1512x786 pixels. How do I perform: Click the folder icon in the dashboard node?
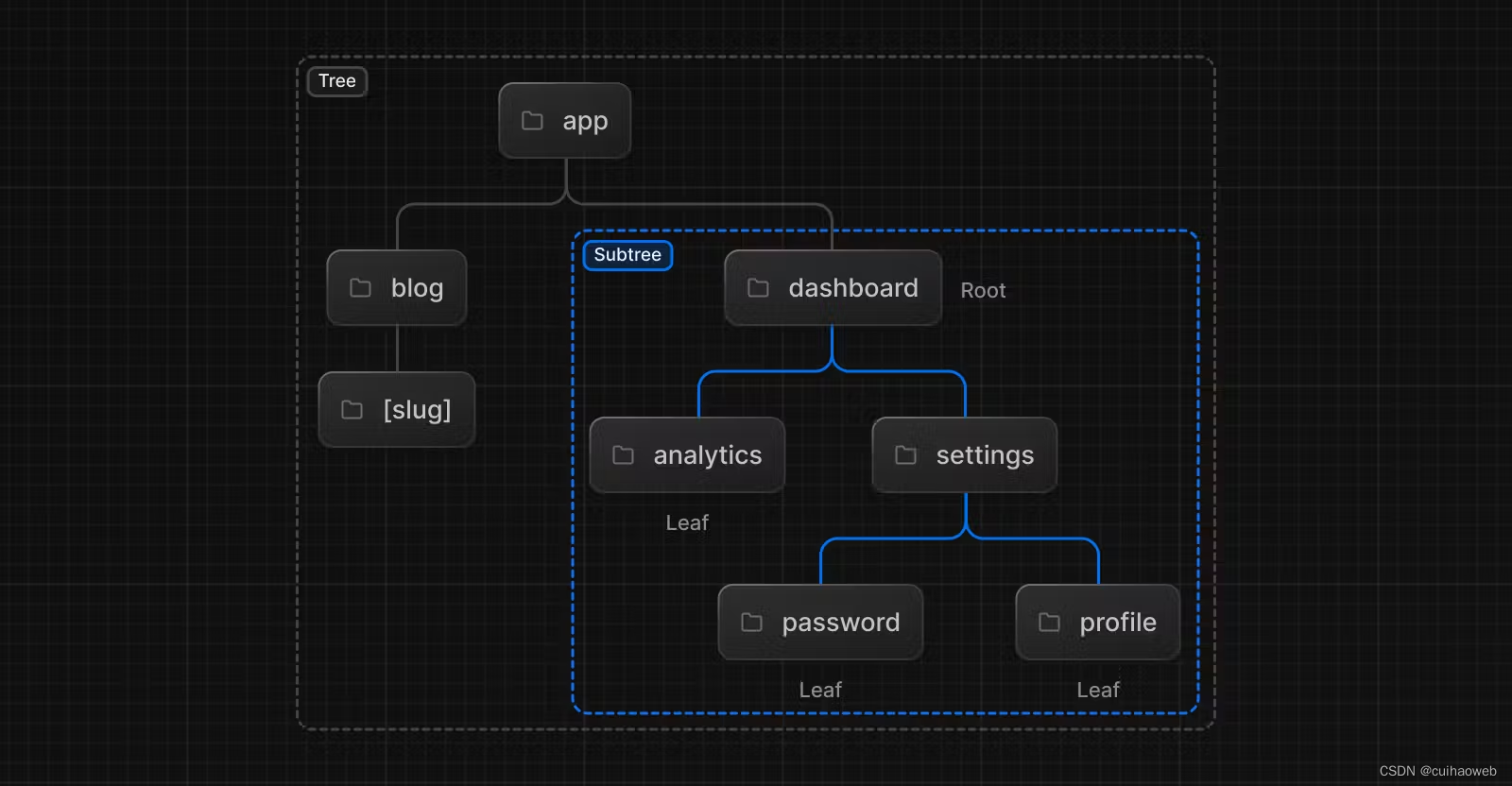(x=758, y=288)
